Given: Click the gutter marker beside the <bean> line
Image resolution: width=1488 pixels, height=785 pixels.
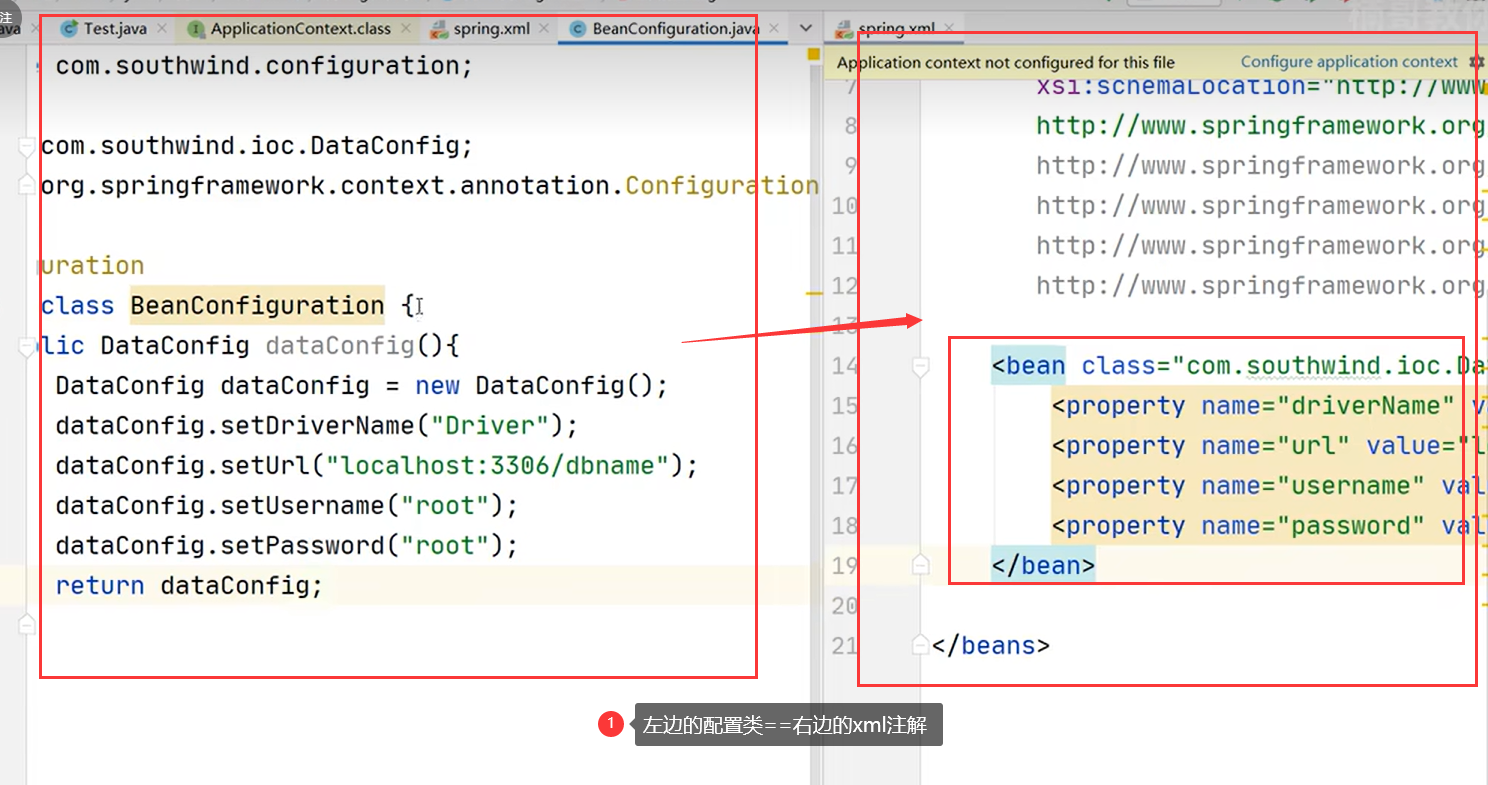Looking at the screenshot, I should [x=920, y=367].
